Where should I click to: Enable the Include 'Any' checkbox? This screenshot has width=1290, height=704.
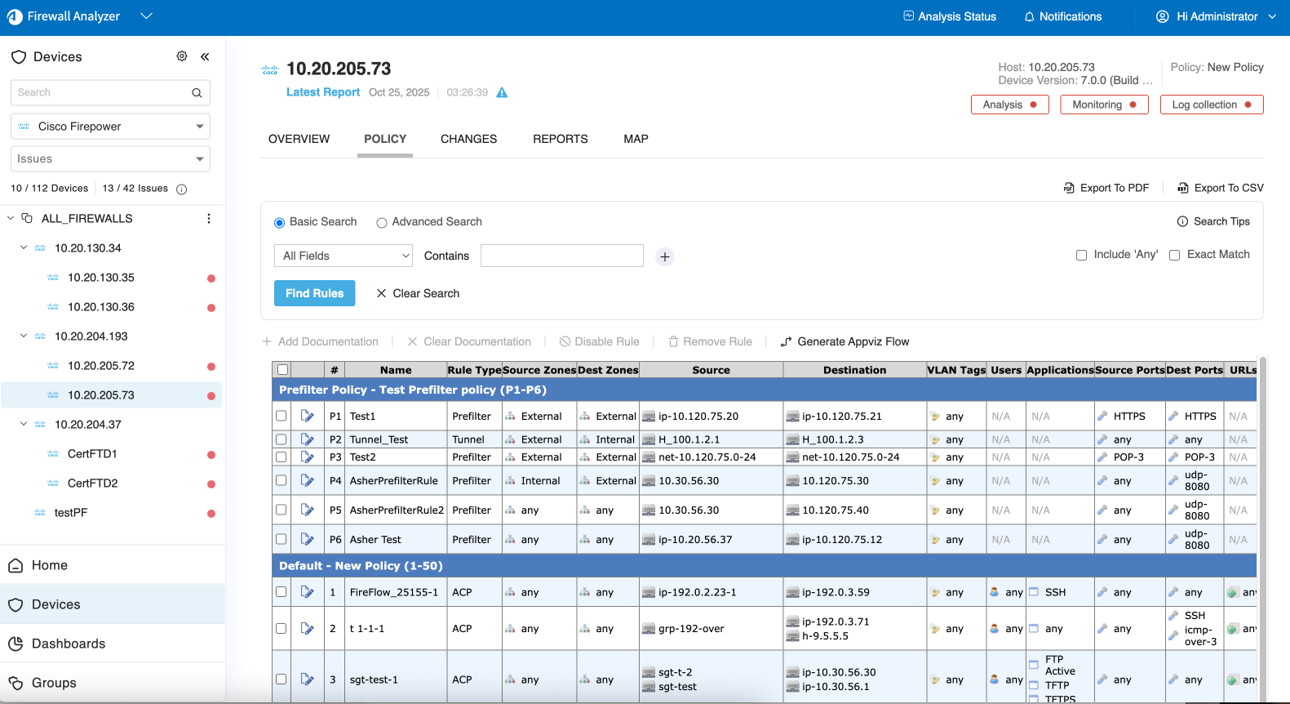click(x=1081, y=255)
